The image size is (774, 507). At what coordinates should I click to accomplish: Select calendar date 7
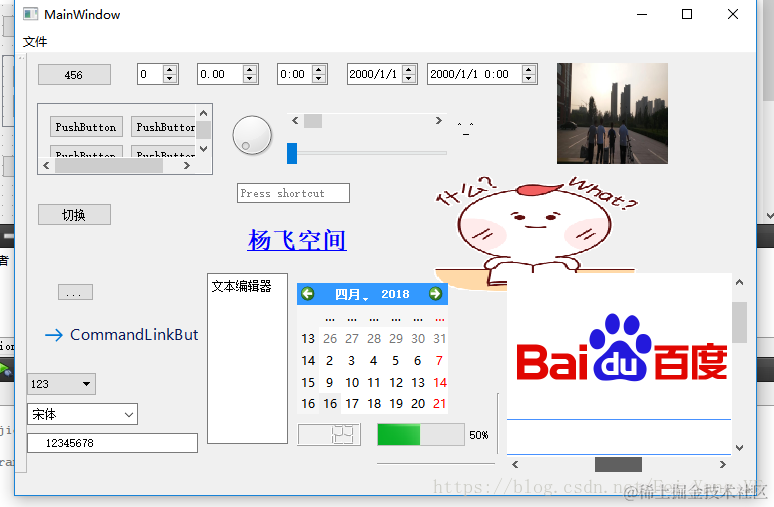pyautogui.click(x=439, y=361)
